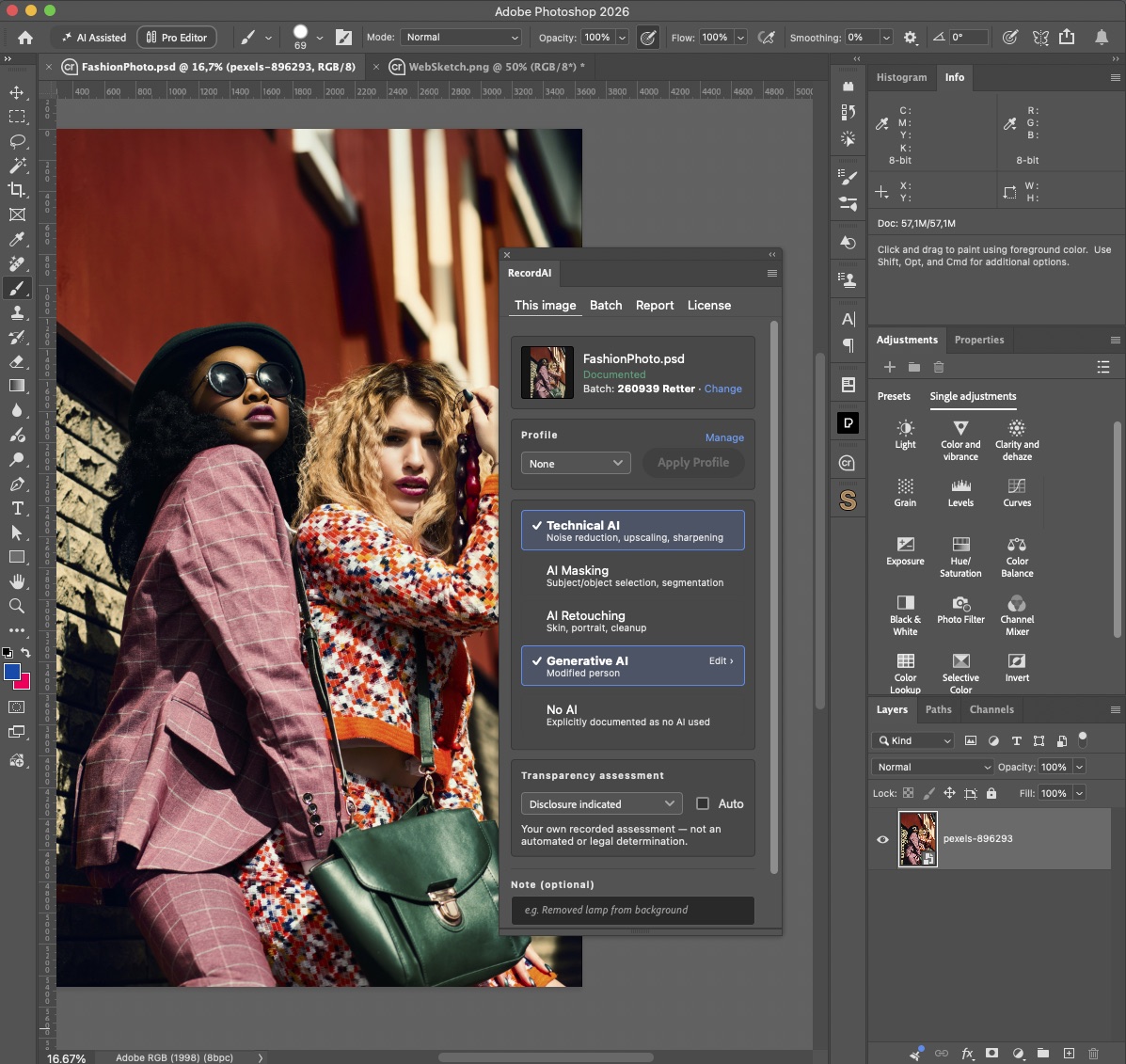Select the Move tool
This screenshot has height=1064, width=1126.
click(17, 92)
